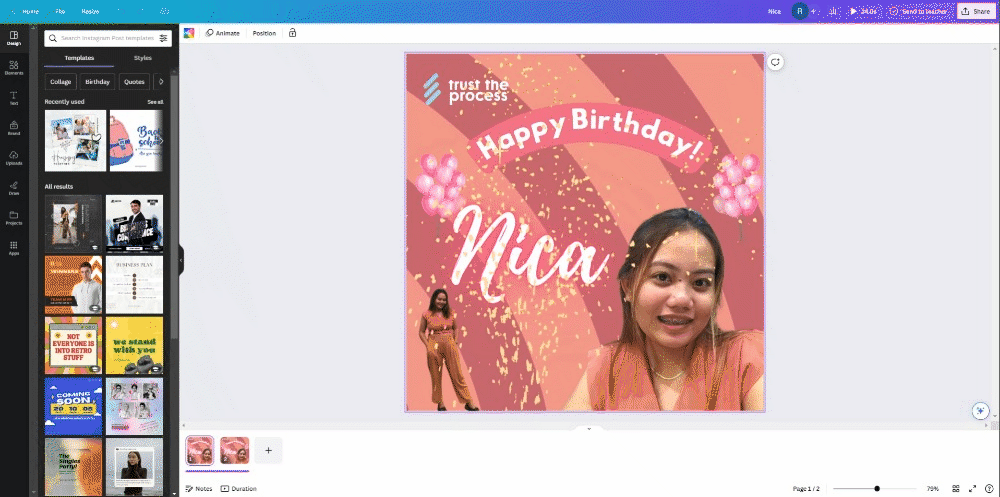Choose the recently used photo collage template

pyautogui.click(x=75, y=141)
